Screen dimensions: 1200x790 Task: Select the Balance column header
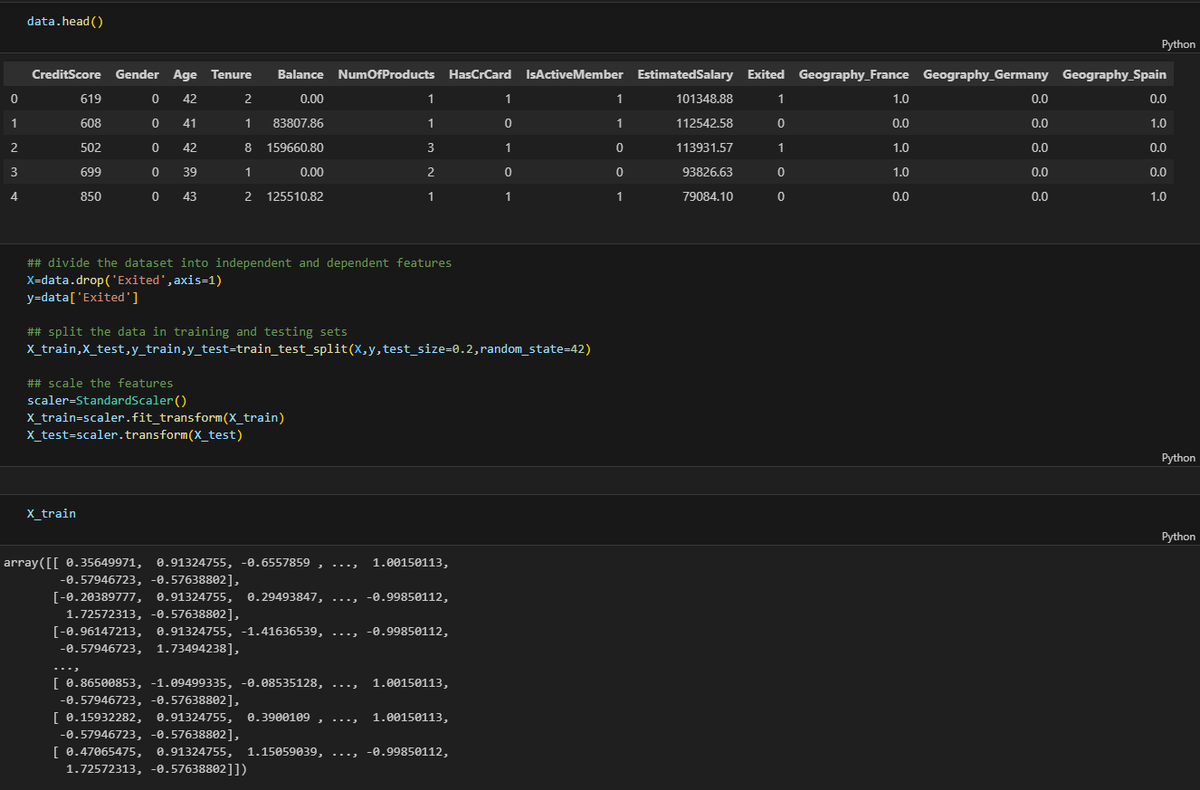[300, 75]
